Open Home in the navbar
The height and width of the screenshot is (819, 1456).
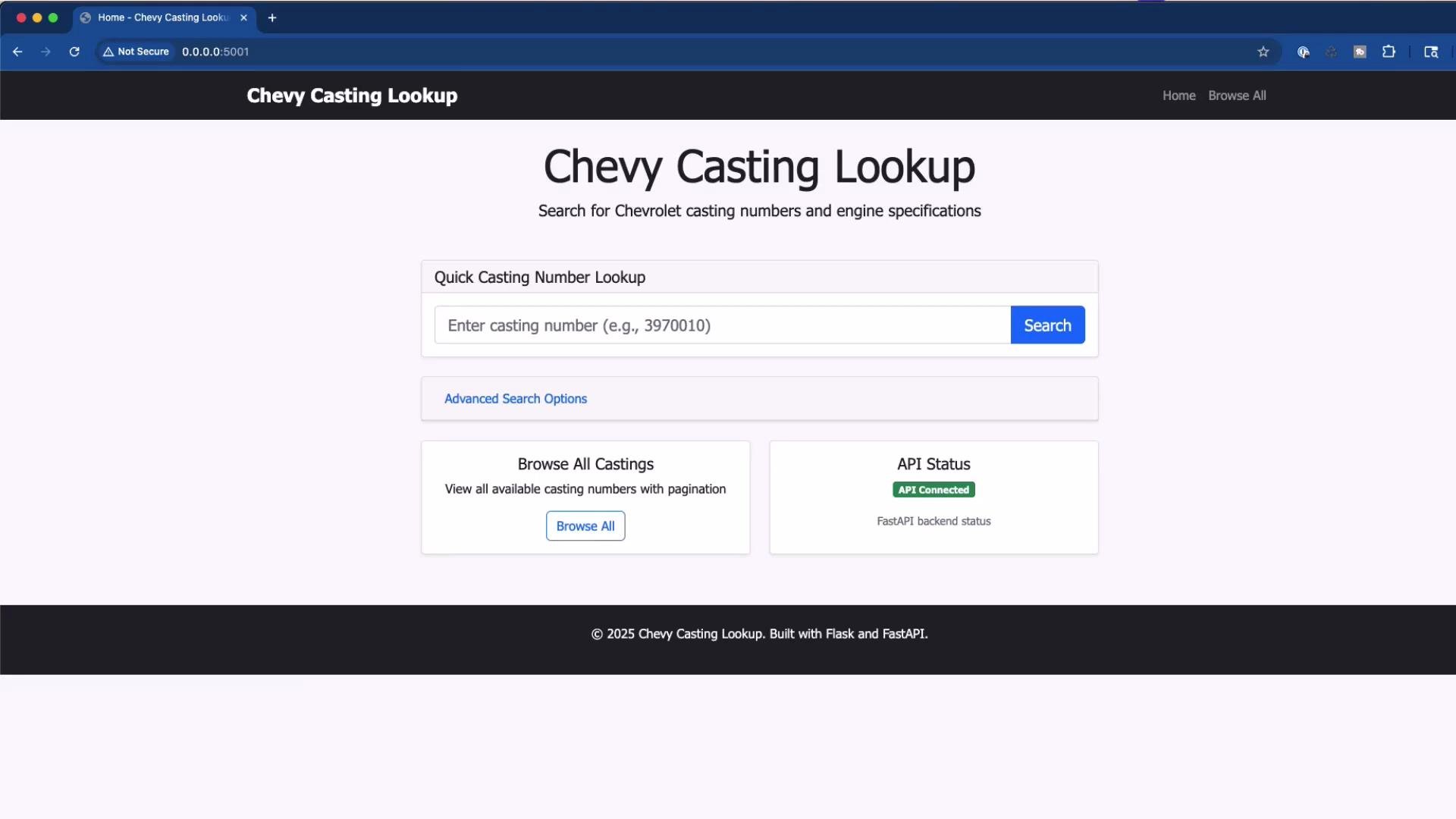tap(1178, 96)
